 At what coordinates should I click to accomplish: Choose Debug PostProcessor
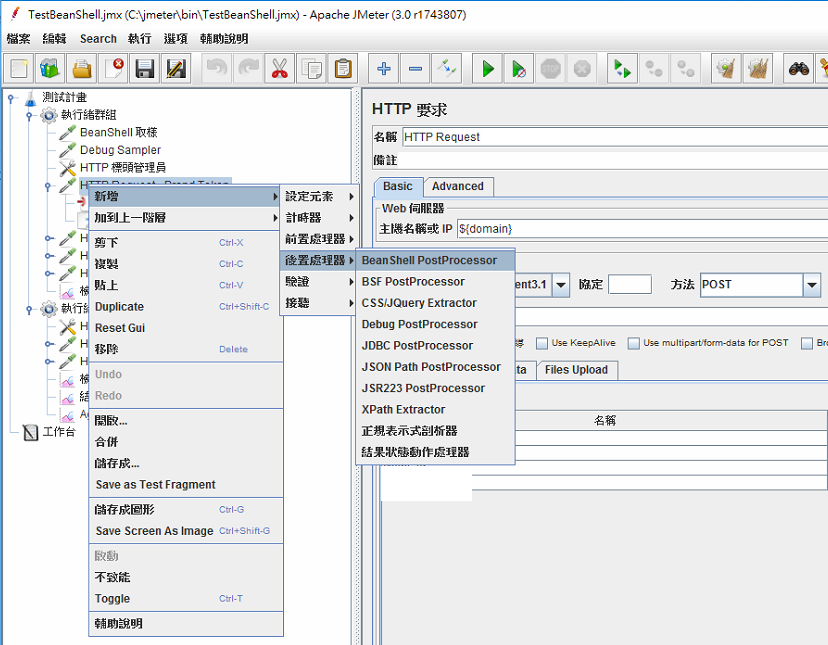pos(436,324)
